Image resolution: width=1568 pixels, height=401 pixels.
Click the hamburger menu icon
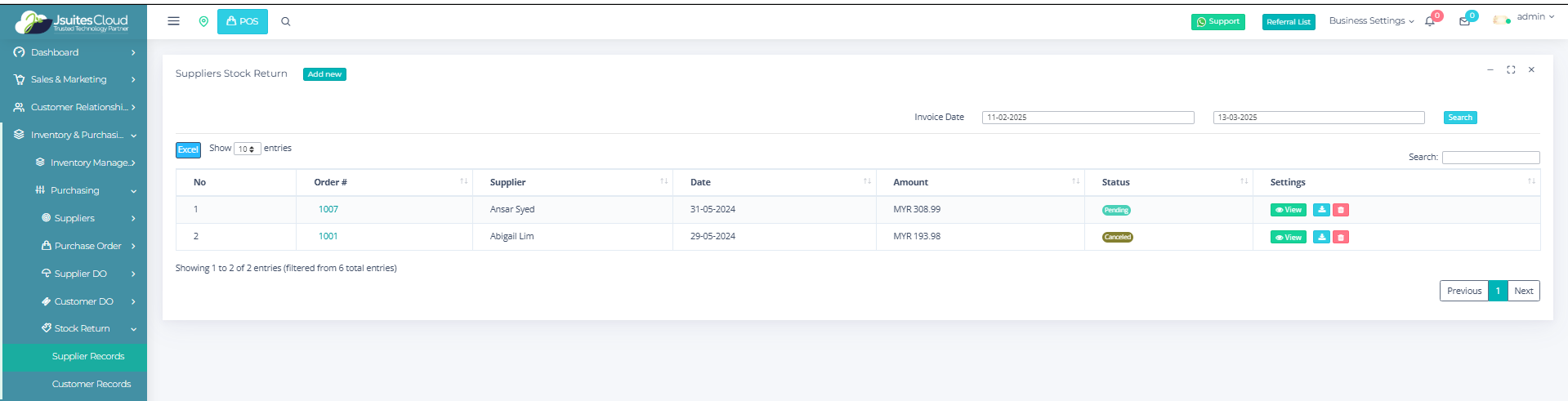point(173,21)
